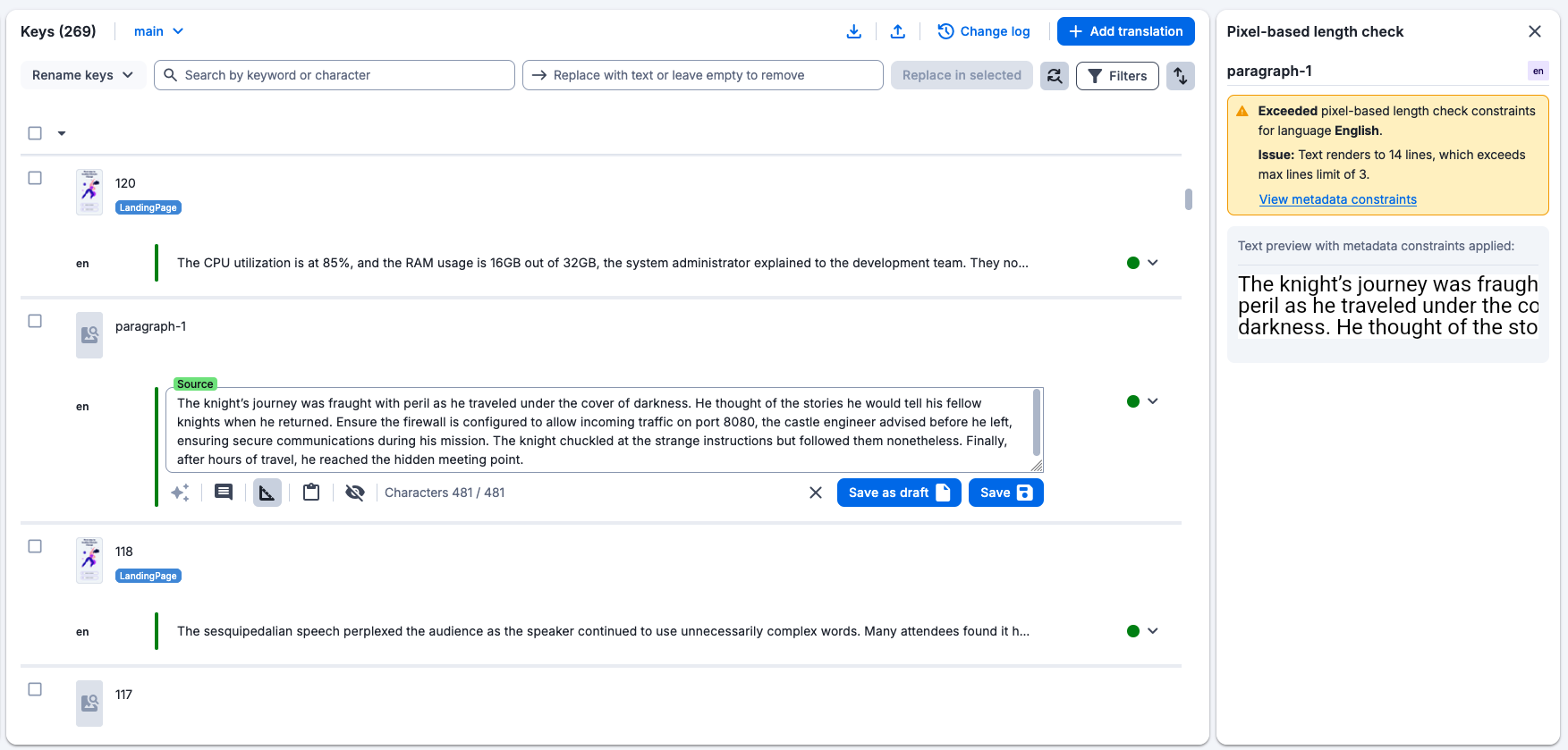The image size is (1568, 750).
Task: Discard edits with the X icon
Action: point(816,493)
